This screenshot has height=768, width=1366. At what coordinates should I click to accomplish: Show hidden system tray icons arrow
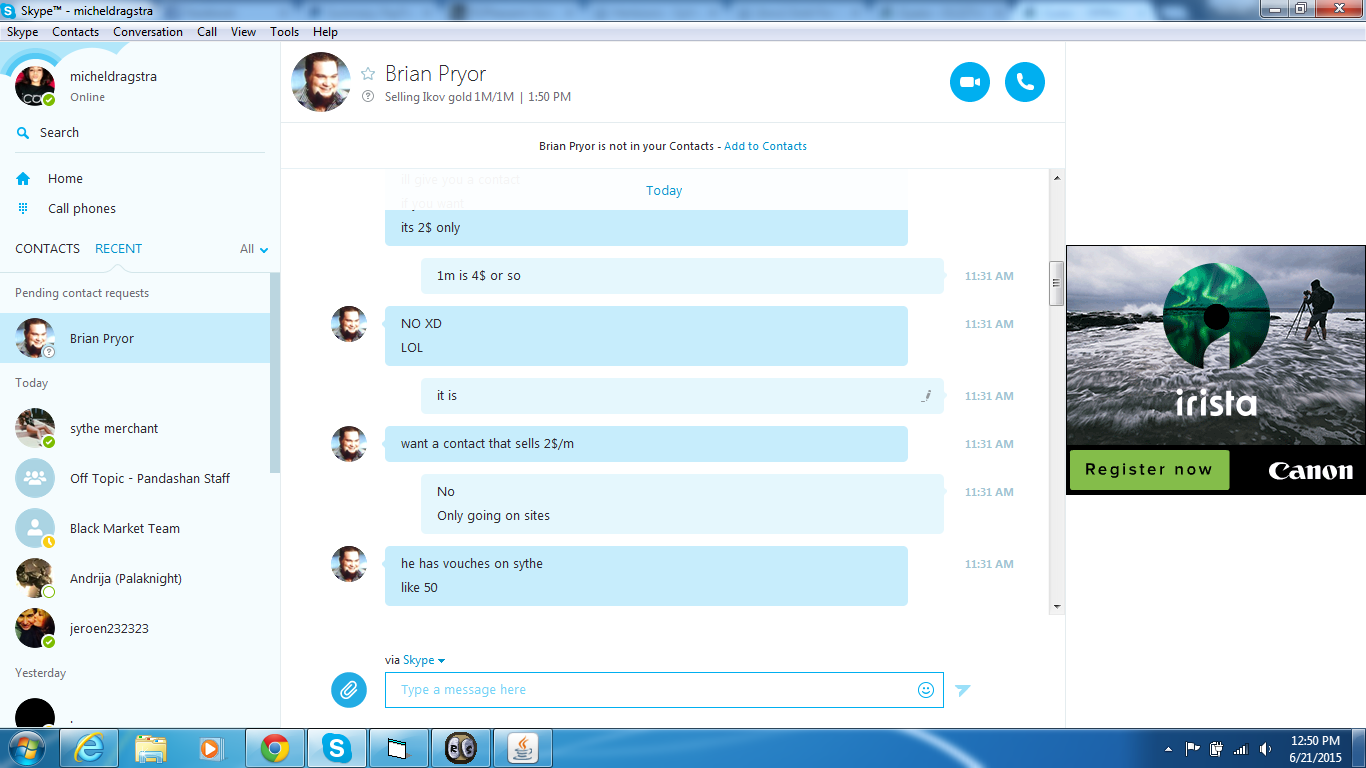click(1169, 749)
